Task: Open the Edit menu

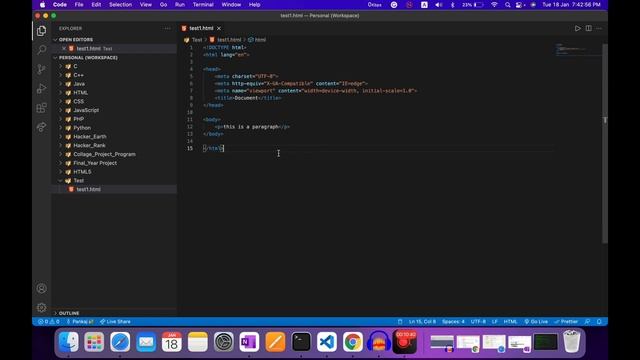Action: click(x=96, y=4)
